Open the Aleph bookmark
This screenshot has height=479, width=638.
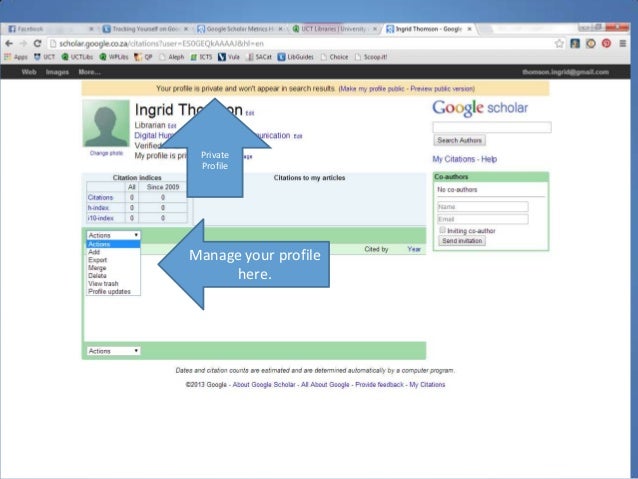pos(172,57)
